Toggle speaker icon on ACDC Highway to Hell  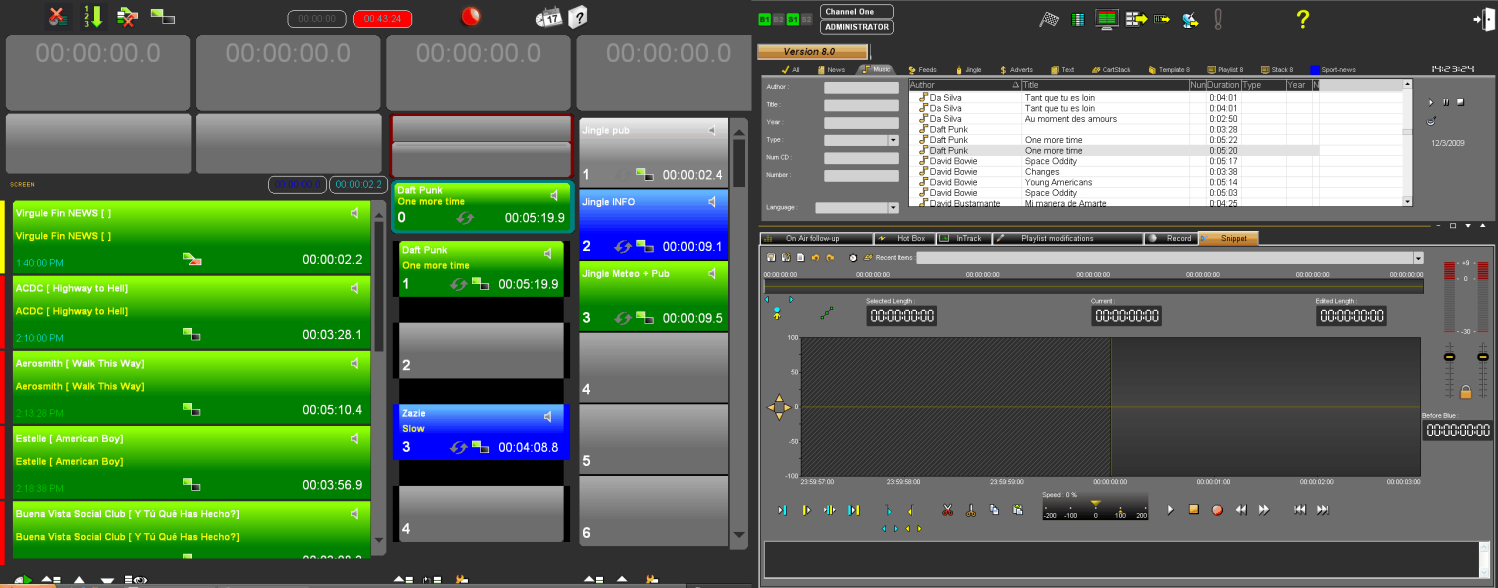(x=354, y=288)
